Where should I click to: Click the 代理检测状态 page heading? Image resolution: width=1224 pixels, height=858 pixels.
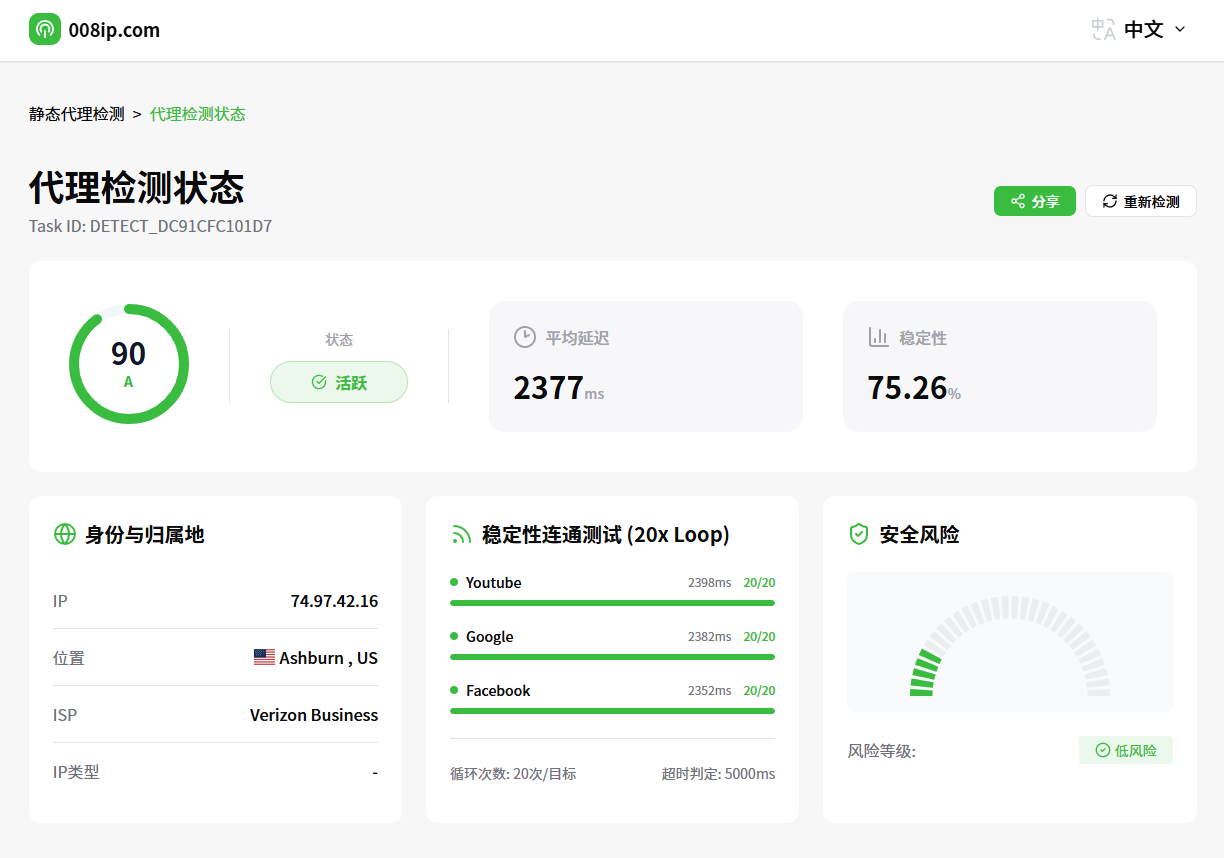pyautogui.click(x=136, y=188)
